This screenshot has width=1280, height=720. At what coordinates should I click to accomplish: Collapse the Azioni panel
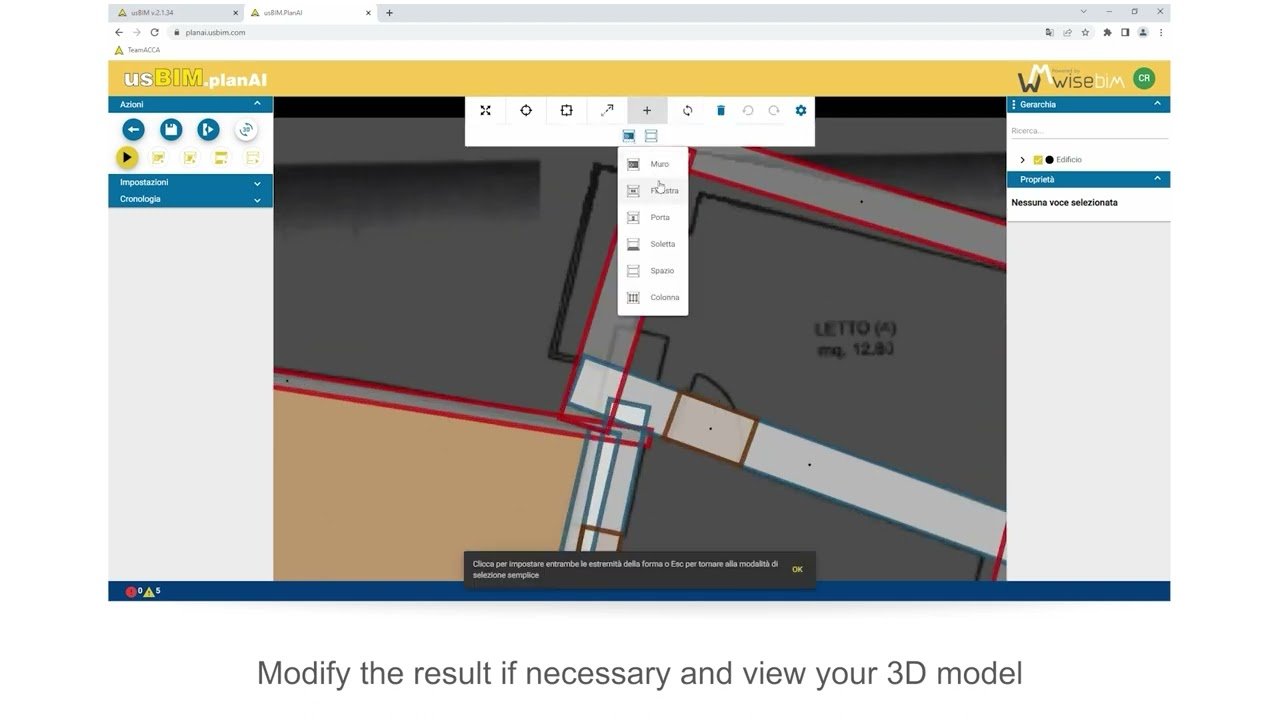(x=257, y=104)
